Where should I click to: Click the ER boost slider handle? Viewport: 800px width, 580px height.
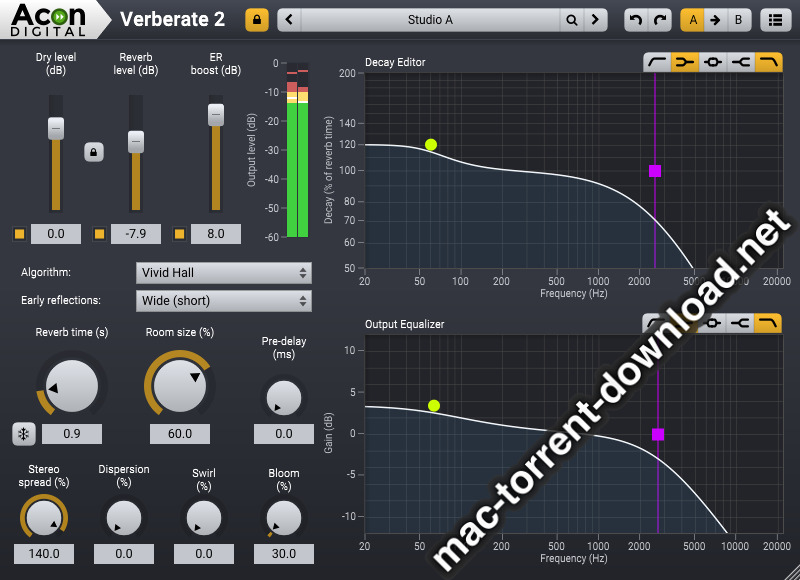pos(216,115)
